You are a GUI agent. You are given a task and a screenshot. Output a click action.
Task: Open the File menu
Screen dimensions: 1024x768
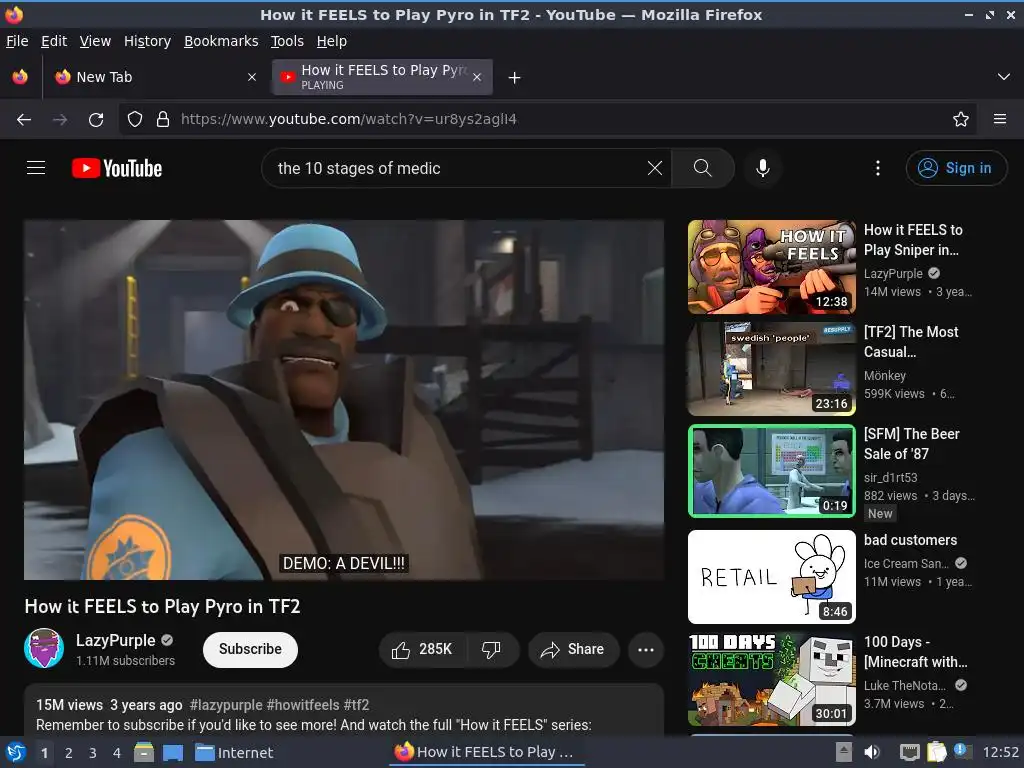tap(17, 41)
